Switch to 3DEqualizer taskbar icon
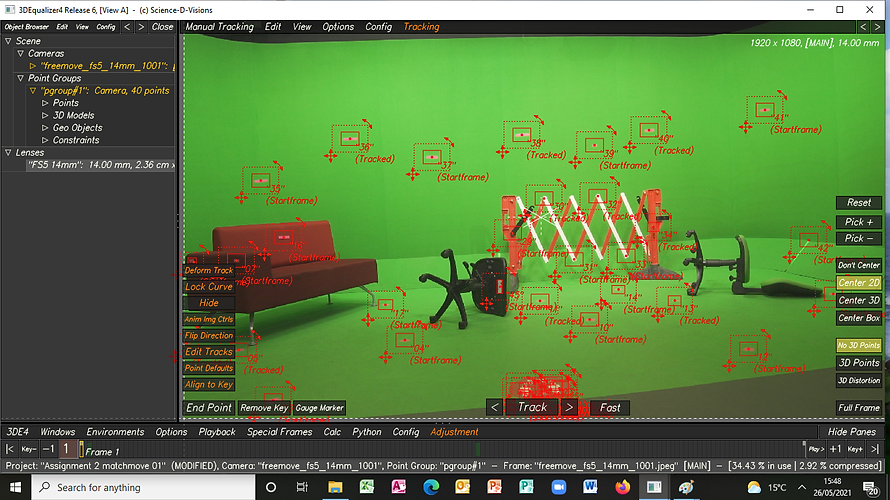 coord(654,487)
